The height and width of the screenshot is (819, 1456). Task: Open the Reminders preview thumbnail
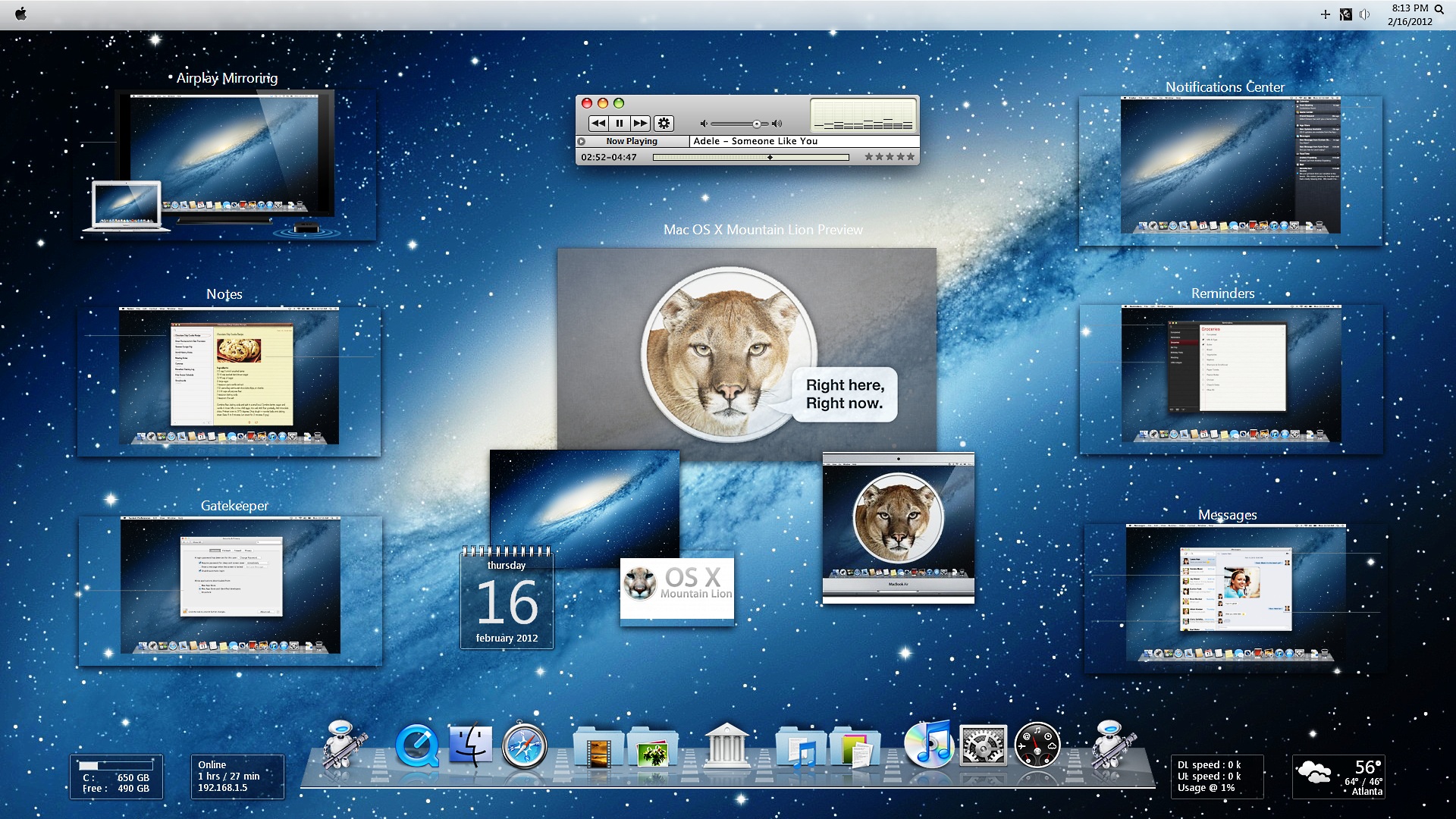click(1231, 379)
